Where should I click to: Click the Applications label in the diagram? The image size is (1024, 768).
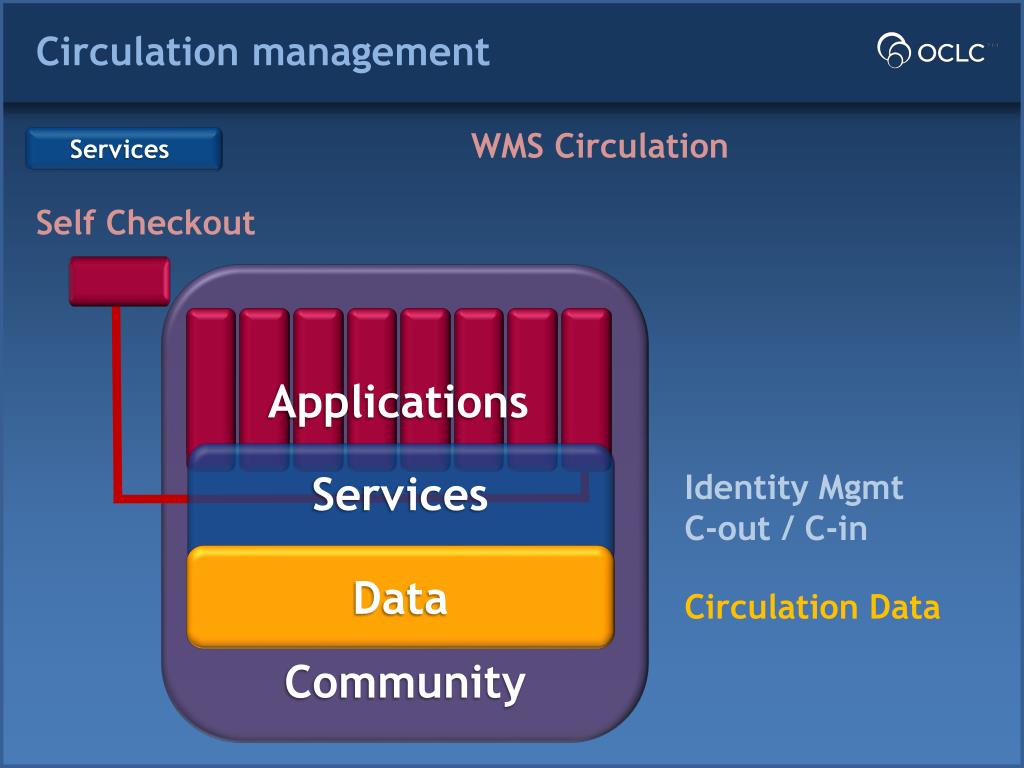398,402
